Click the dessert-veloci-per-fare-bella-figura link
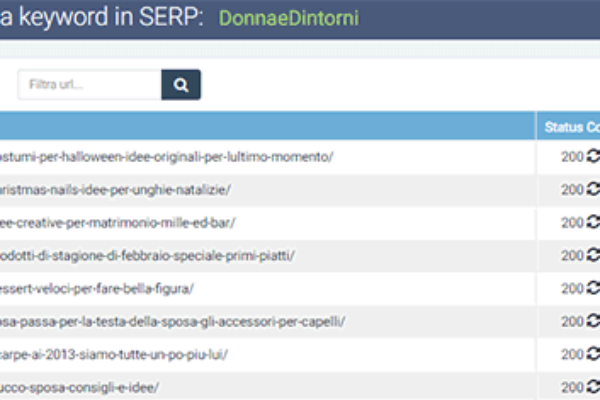 tap(97, 289)
